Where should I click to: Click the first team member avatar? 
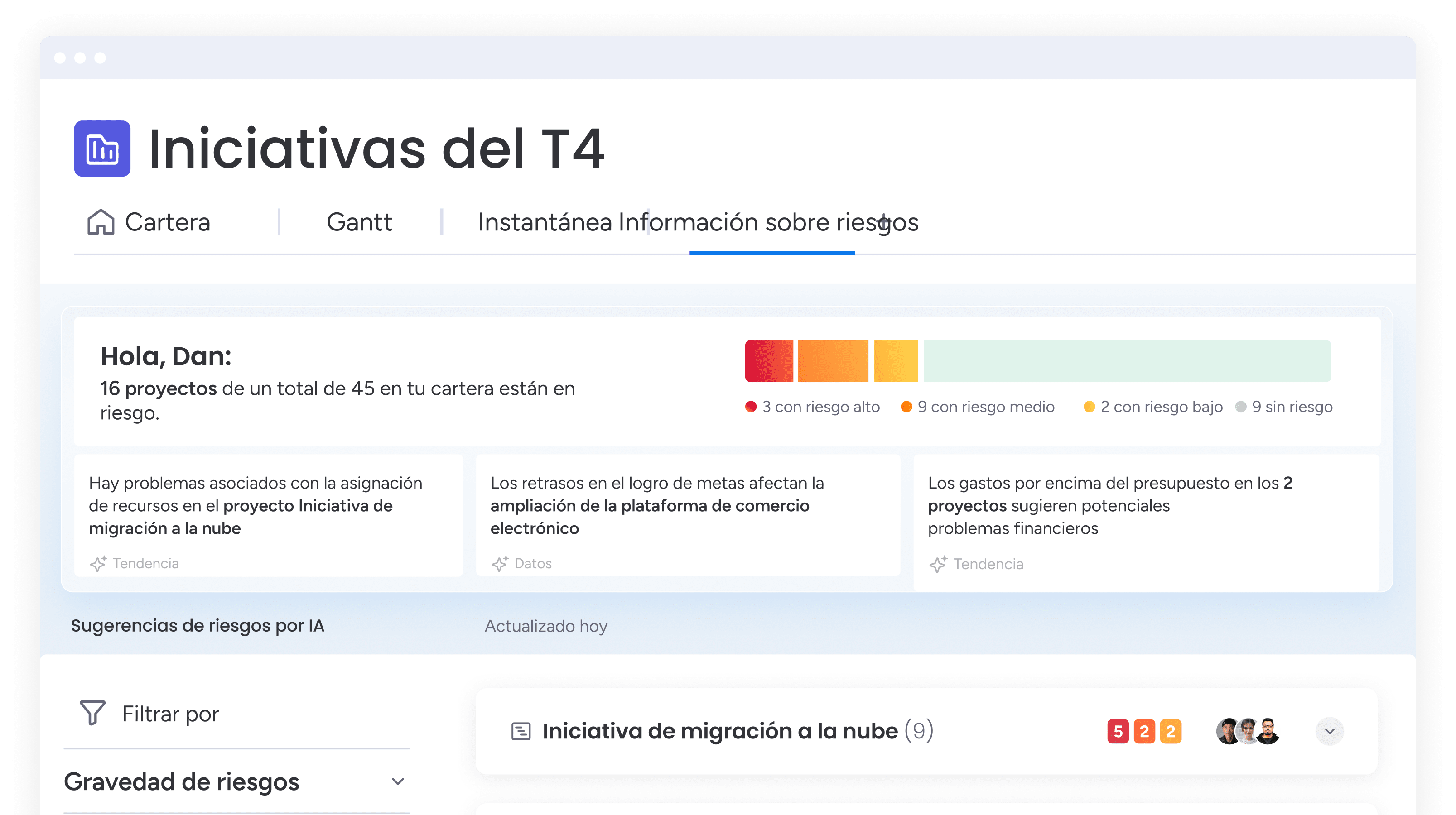point(1228,732)
